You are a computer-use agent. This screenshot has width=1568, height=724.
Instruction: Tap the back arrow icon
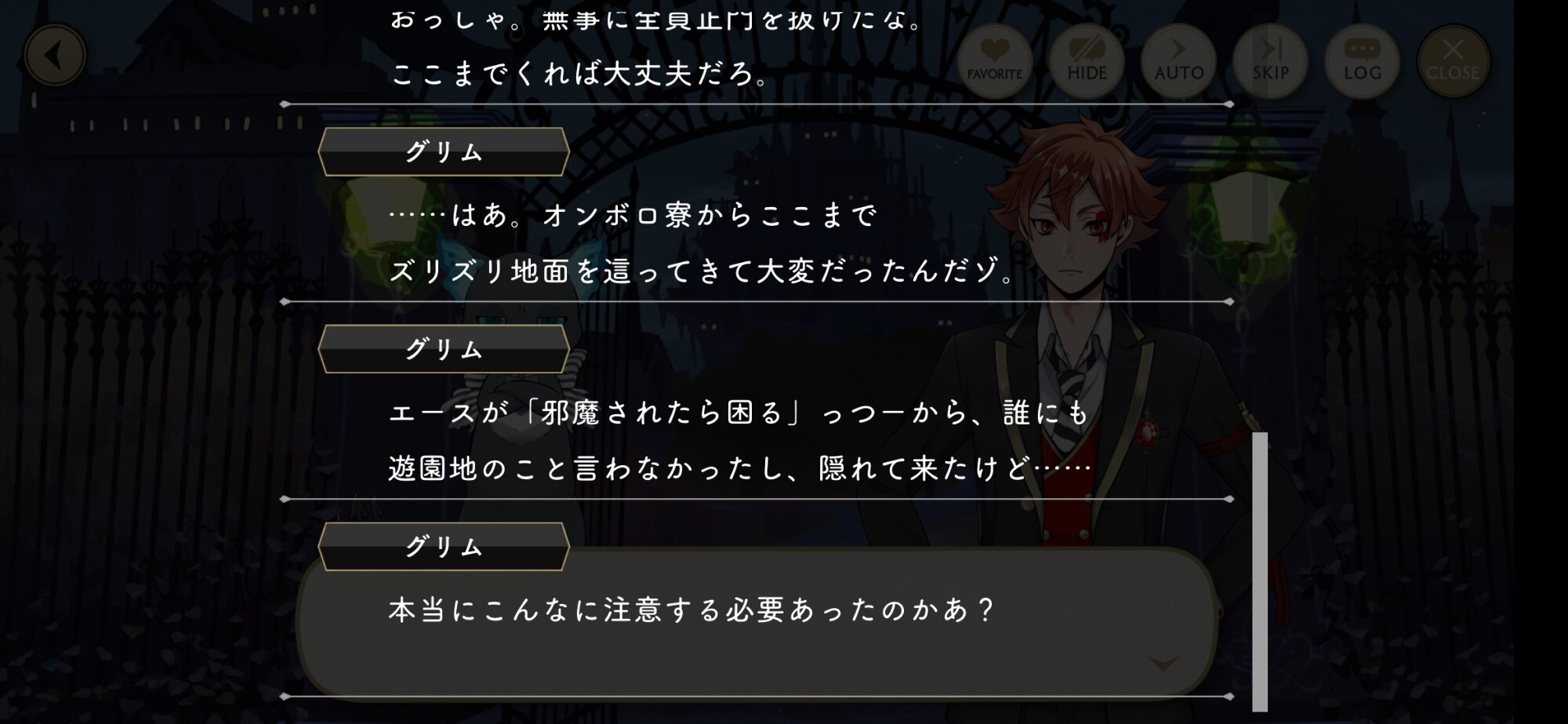(x=54, y=56)
